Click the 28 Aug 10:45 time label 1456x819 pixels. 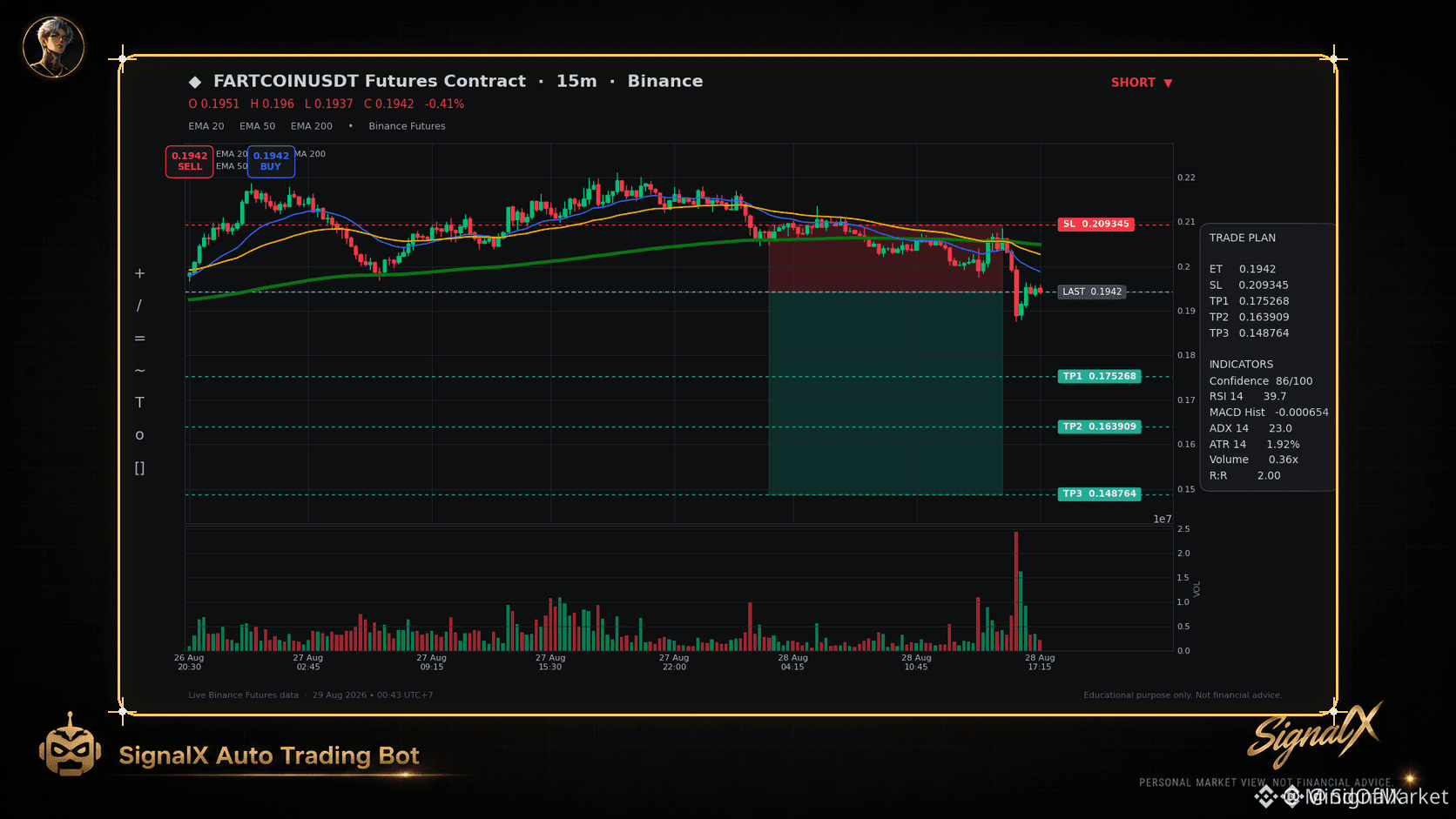point(916,662)
